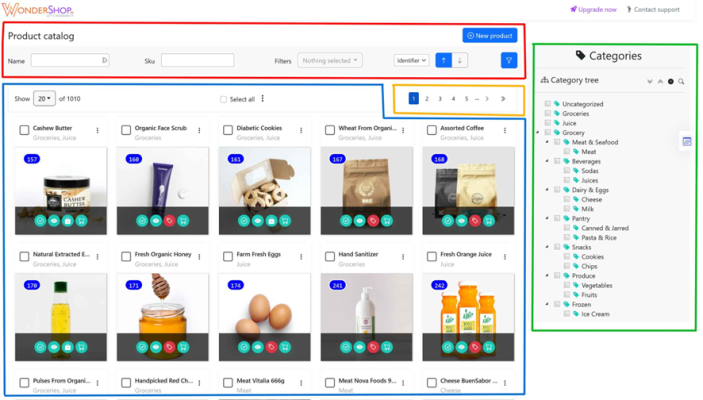Tick the Cashew Butter product checkbox

click(x=24, y=130)
